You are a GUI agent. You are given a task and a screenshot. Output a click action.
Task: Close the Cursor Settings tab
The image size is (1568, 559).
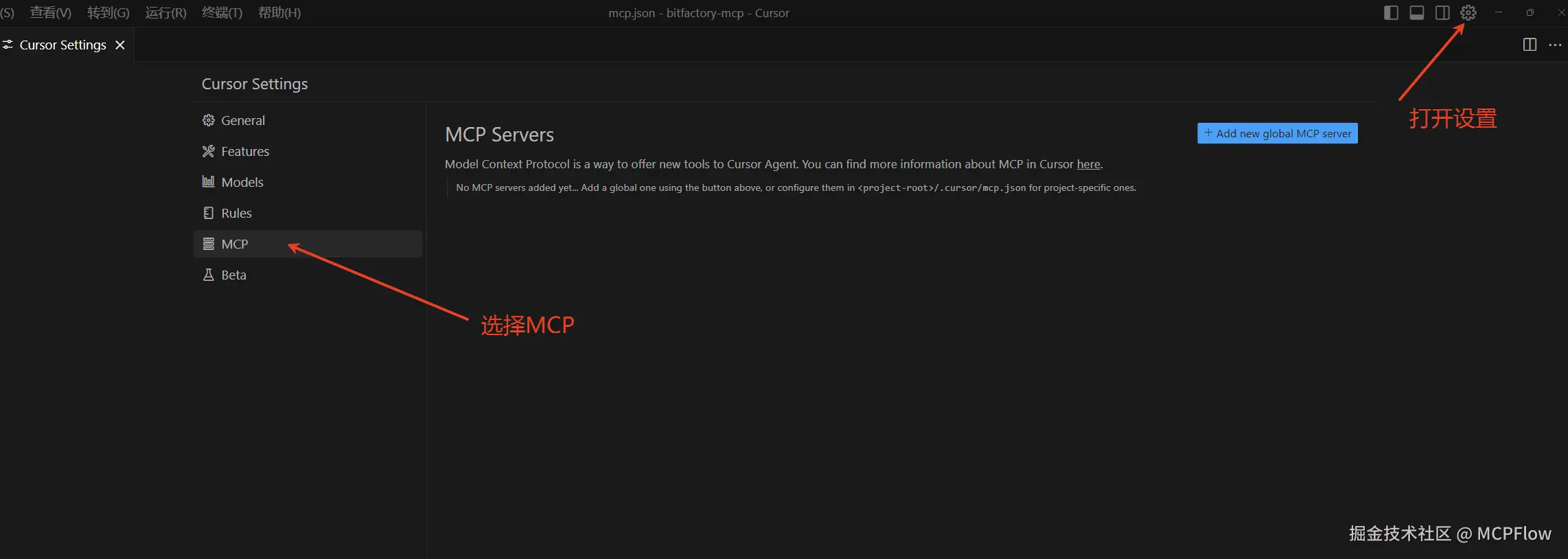[x=120, y=45]
